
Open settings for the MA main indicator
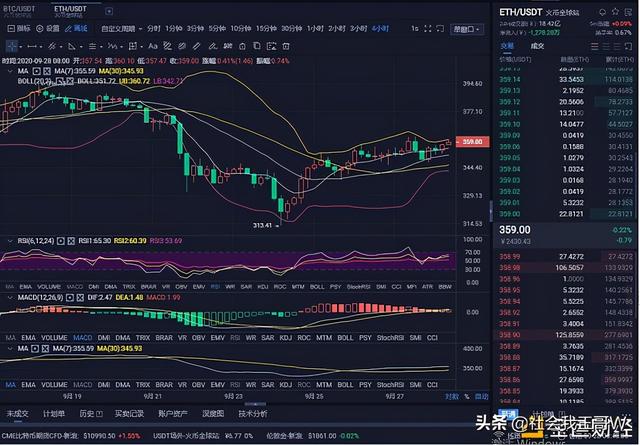36,71
